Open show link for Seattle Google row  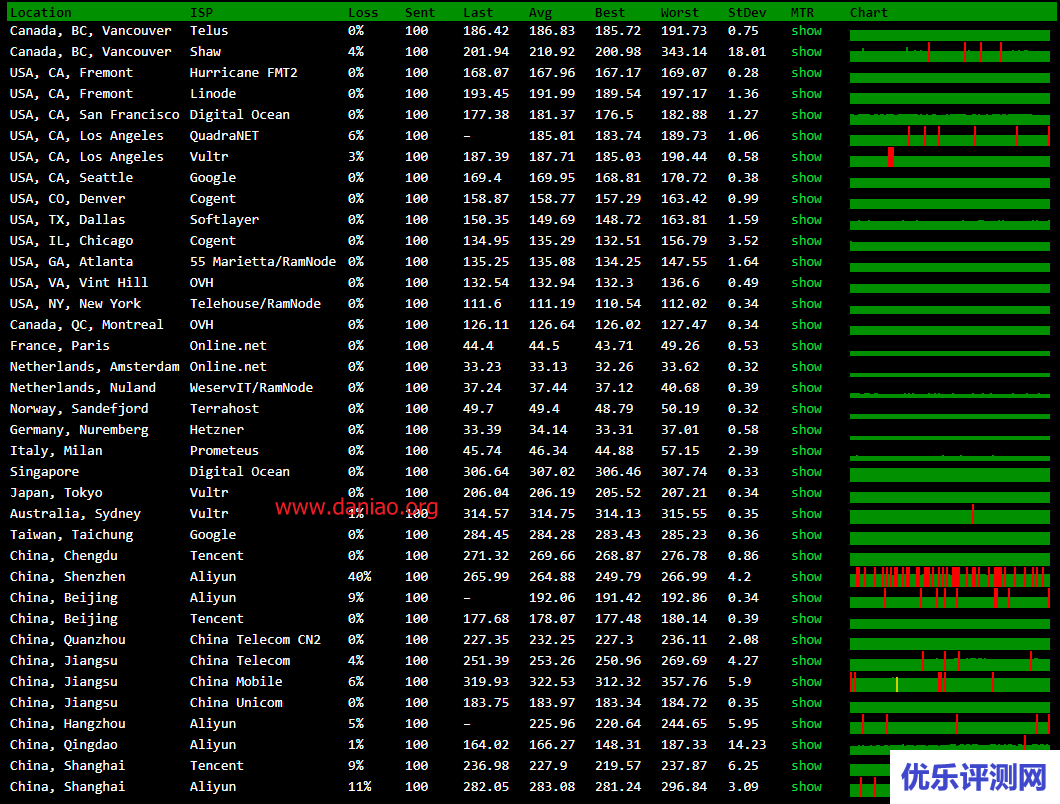(806, 177)
